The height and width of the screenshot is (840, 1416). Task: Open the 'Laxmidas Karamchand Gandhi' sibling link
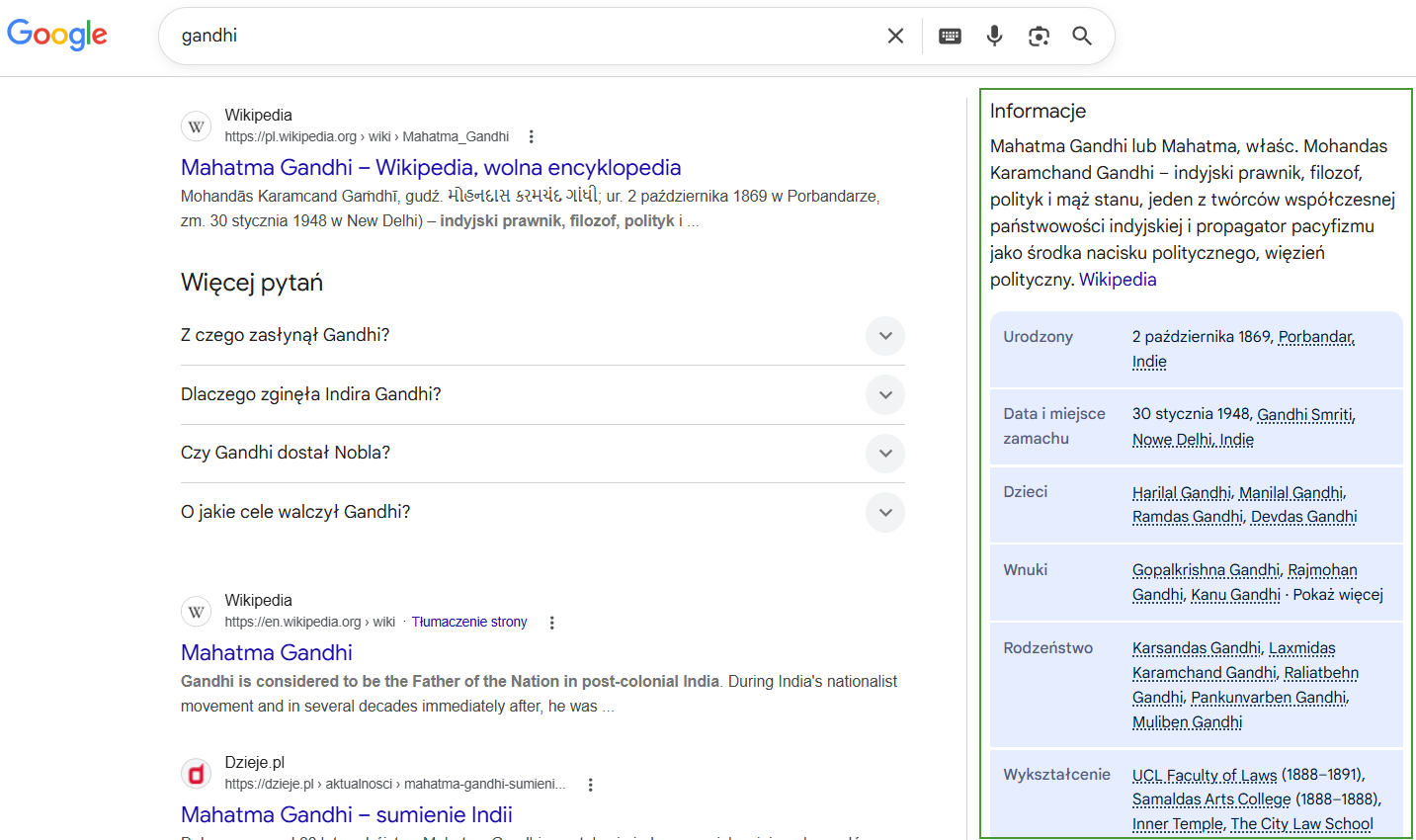coord(1234,660)
